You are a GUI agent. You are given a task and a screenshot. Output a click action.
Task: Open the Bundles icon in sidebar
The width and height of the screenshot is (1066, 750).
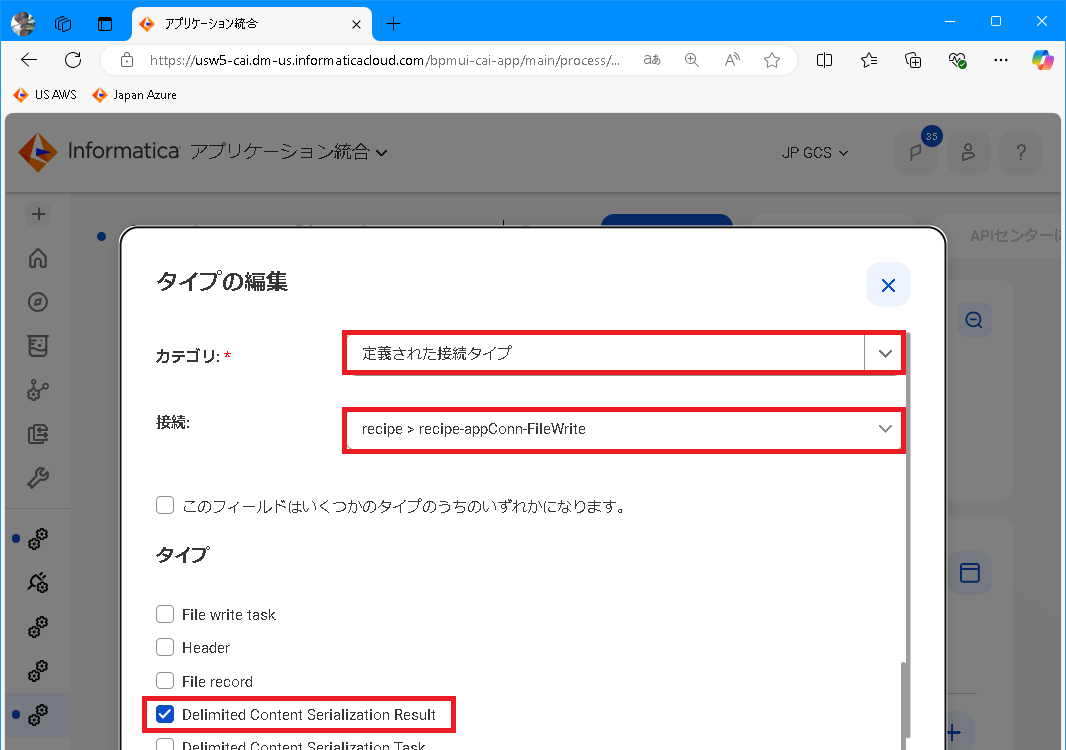coord(38,346)
